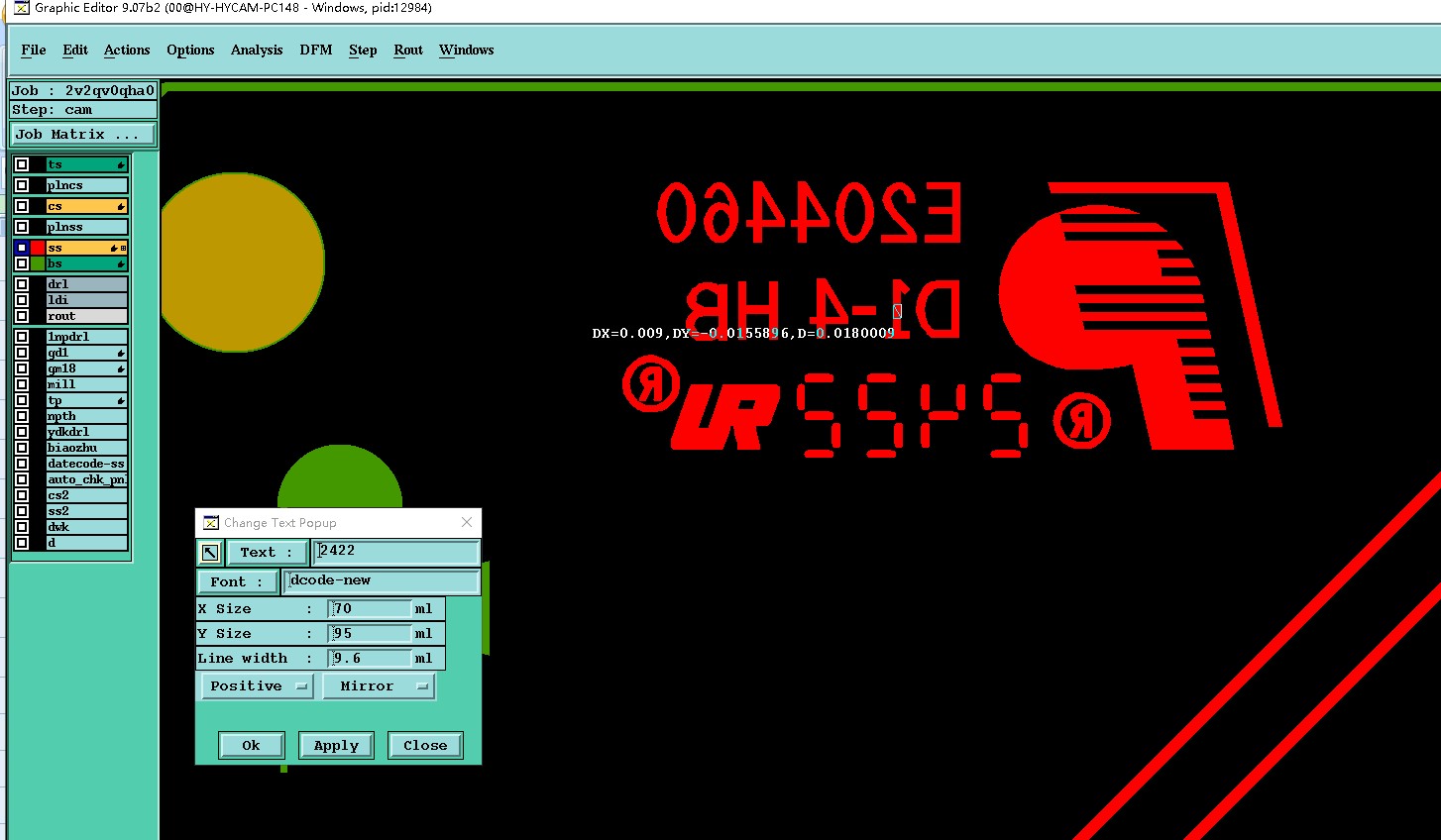
Task: Click the Apply button in Change Text Popup
Action: pos(336,745)
